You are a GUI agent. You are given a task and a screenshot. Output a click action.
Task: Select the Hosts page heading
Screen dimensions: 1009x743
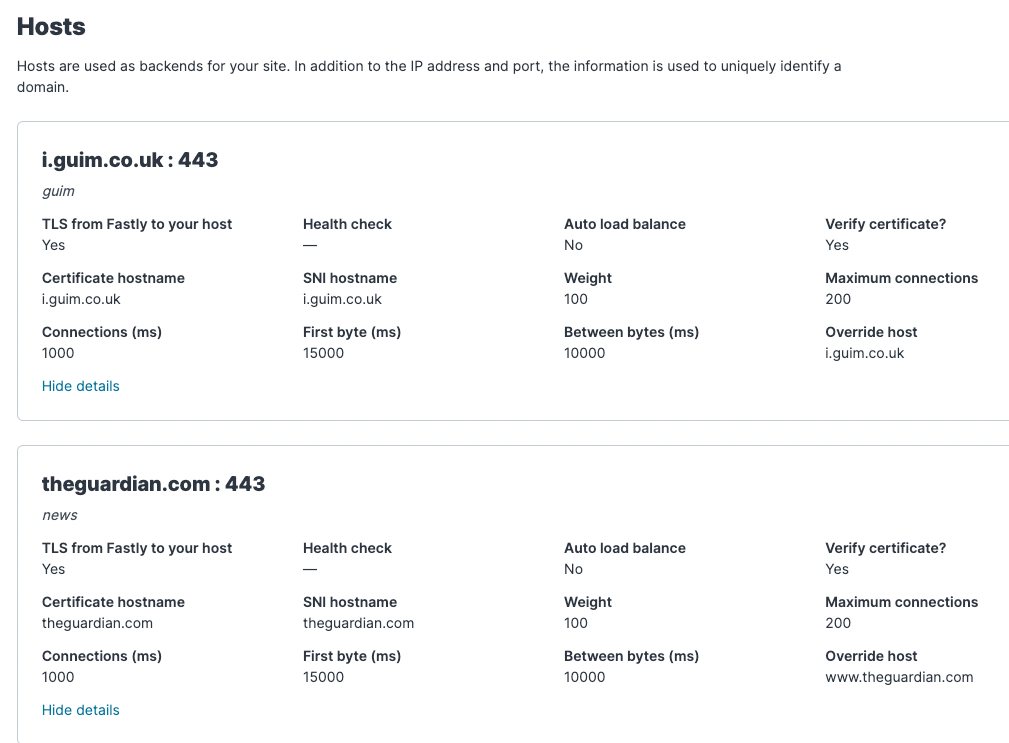[x=51, y=26]
